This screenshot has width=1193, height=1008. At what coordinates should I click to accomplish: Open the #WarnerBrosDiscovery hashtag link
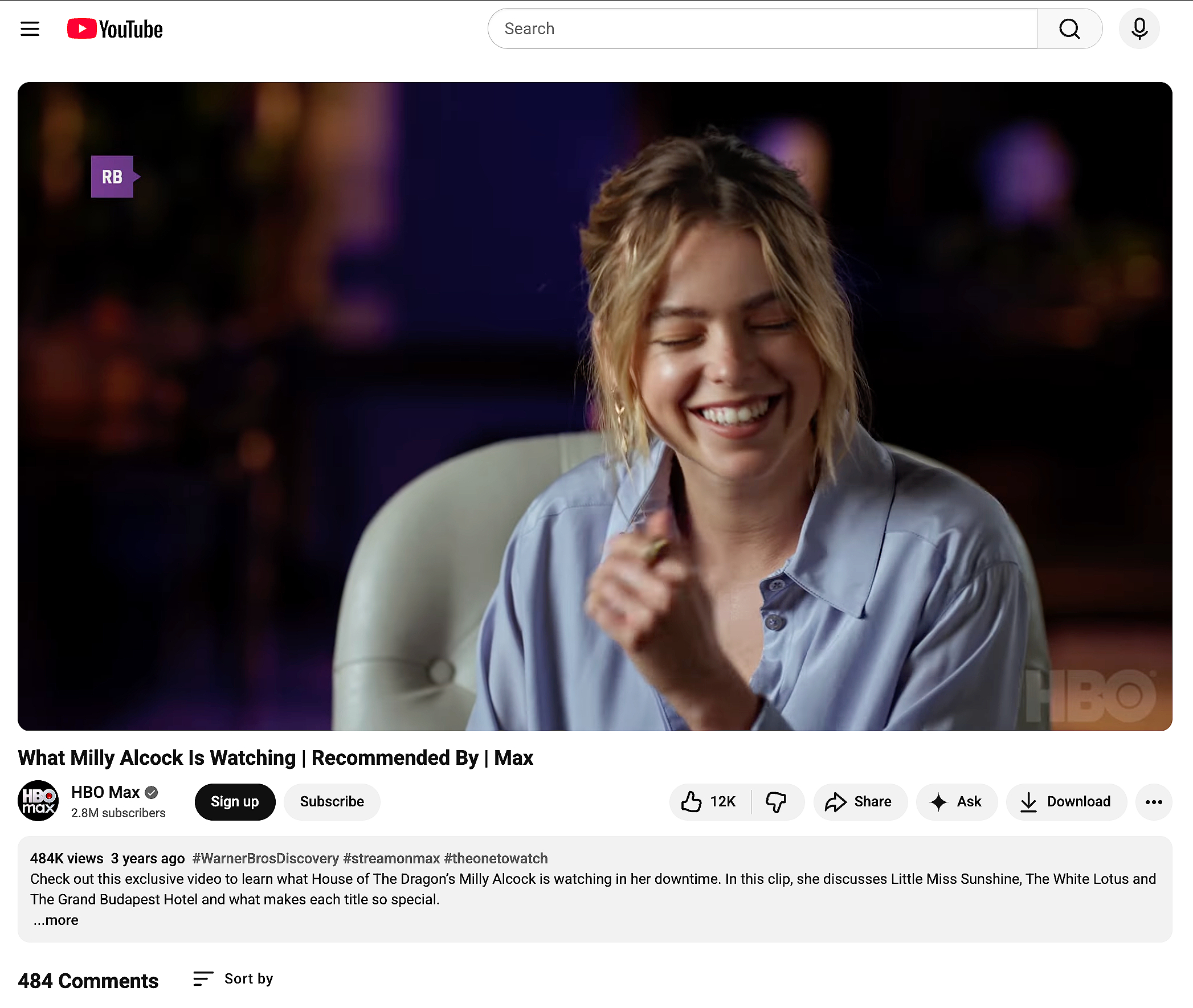pos(265,858)
